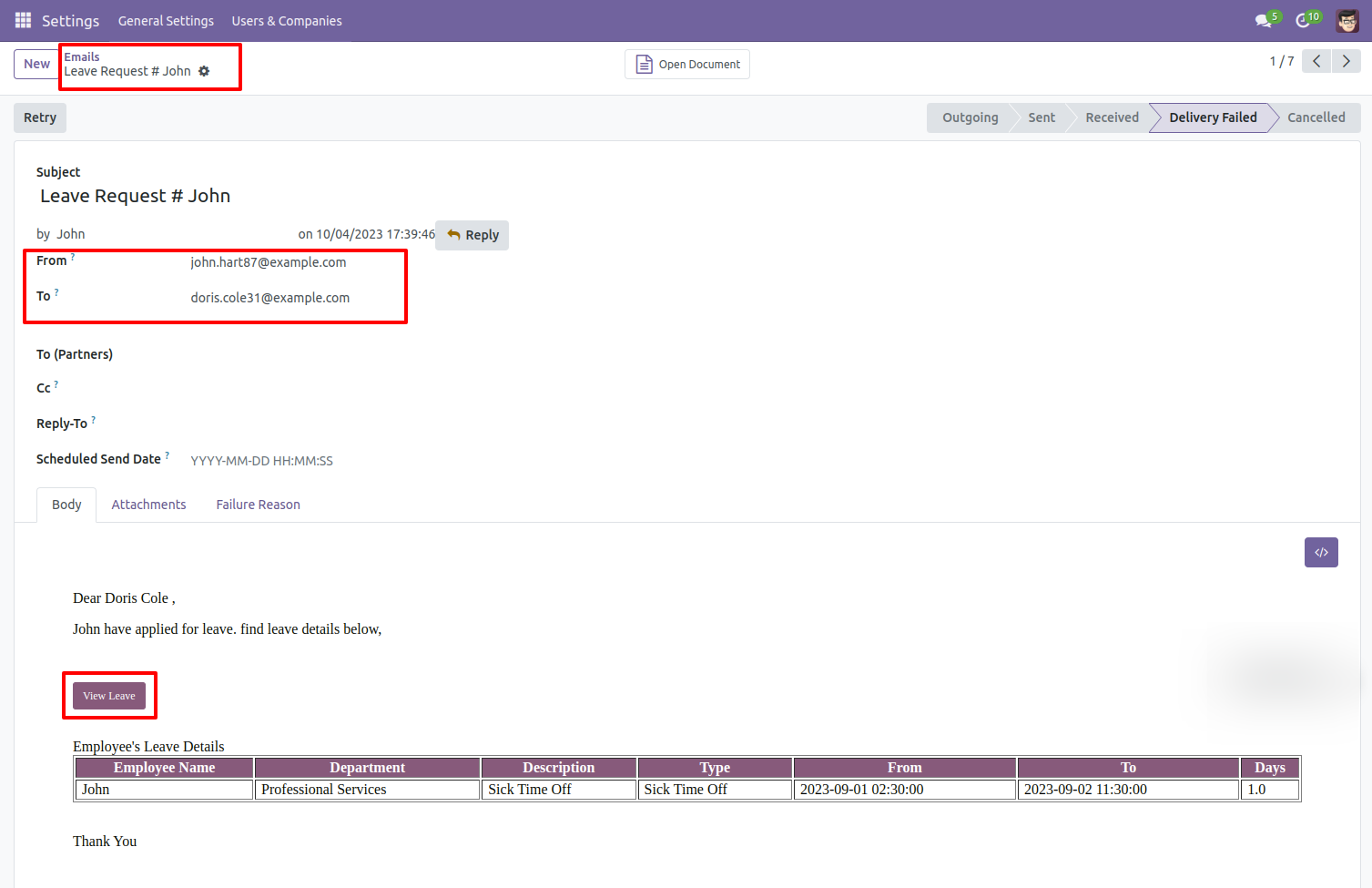Select the Outgoing status stage

pyautogui.click(x=970, y=117)
